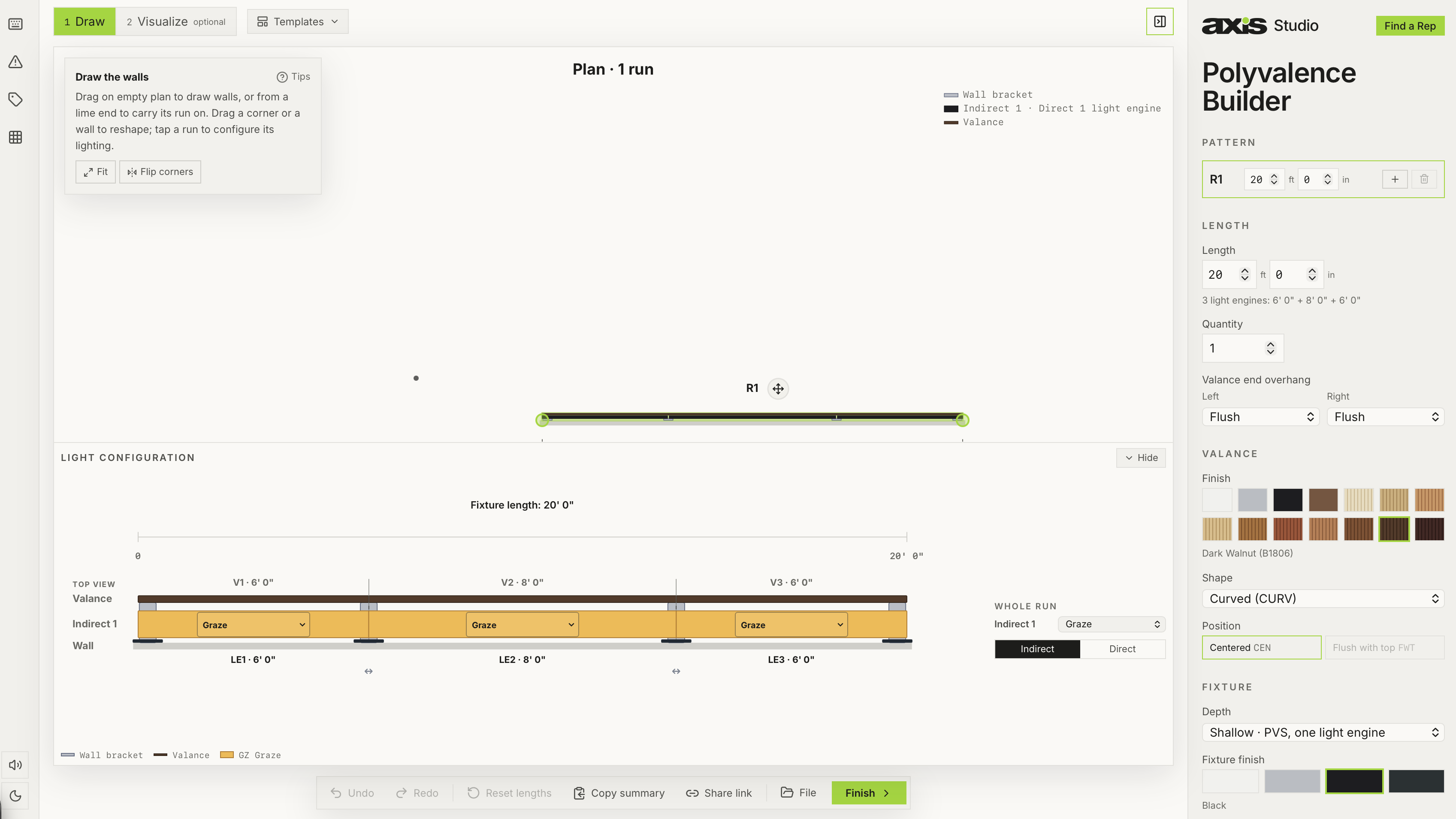The height and width of the screenshot is (819, 1456).
Task: Open the warnings triangle icon in sidebar
Action: tap(15, 62)
